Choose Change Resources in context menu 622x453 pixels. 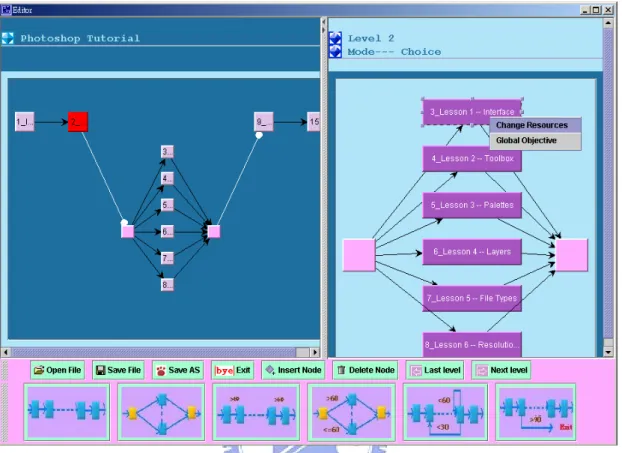point(536,125)
